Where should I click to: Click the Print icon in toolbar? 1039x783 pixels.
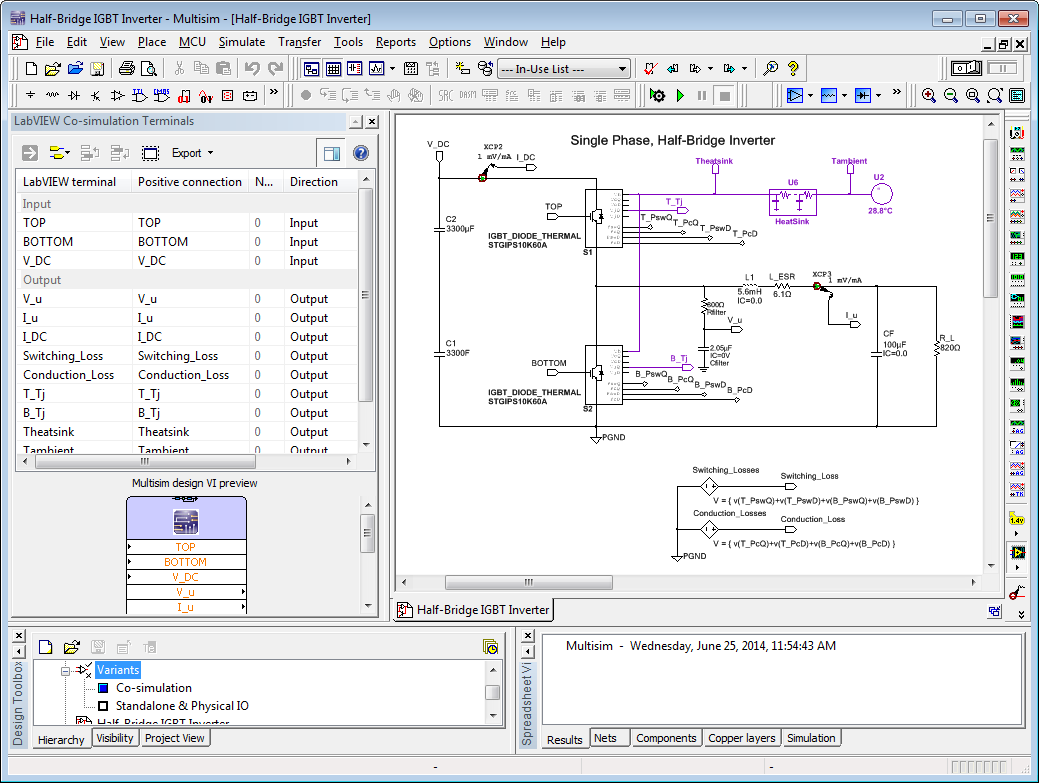[x=126, y=69]
